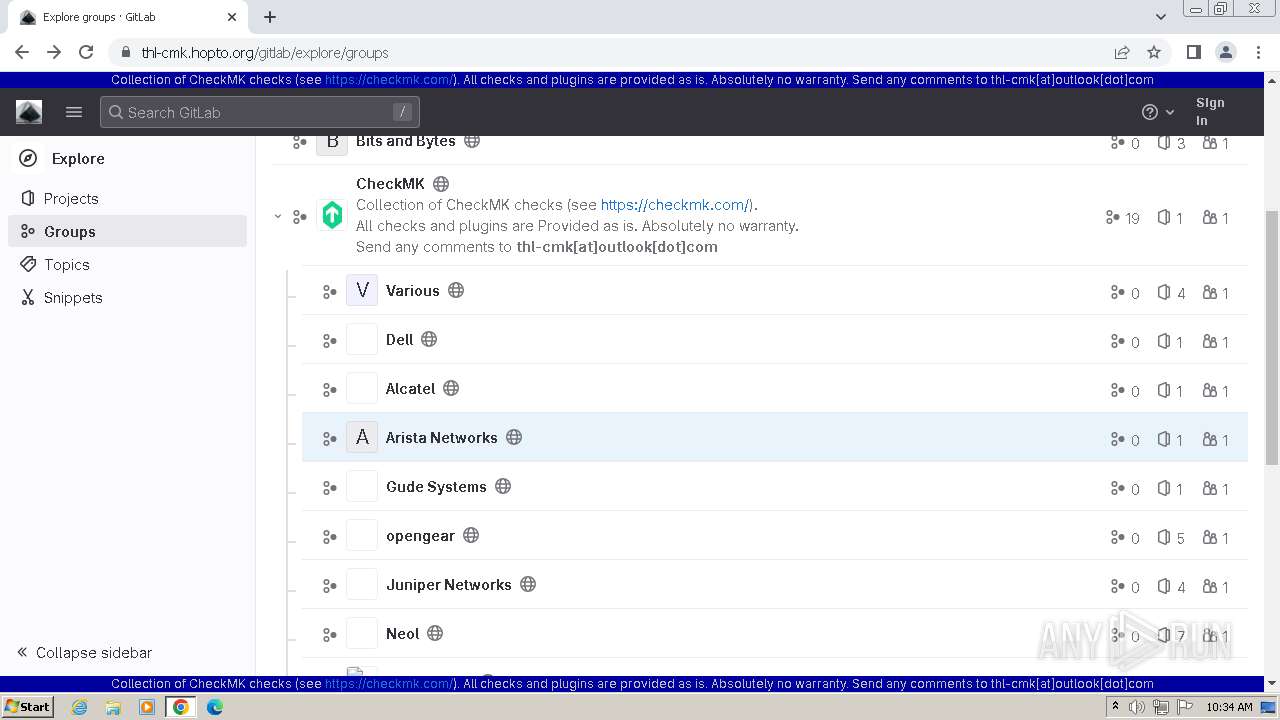Viewport: 1280px width, 720px height.
Task: Open Projects in the sidebar
Action: point(71,198)
